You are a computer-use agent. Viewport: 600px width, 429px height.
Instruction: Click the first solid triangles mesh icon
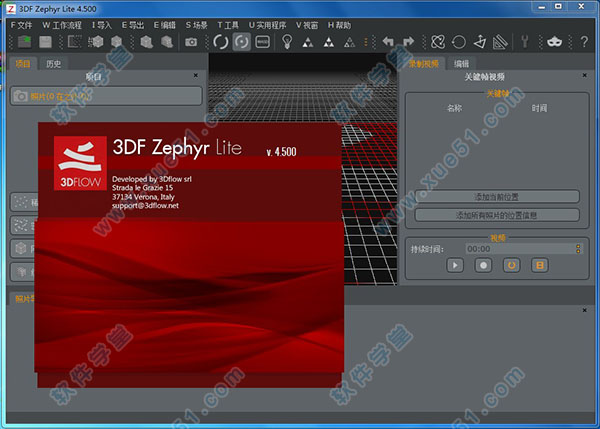click(x=308, y=42)
